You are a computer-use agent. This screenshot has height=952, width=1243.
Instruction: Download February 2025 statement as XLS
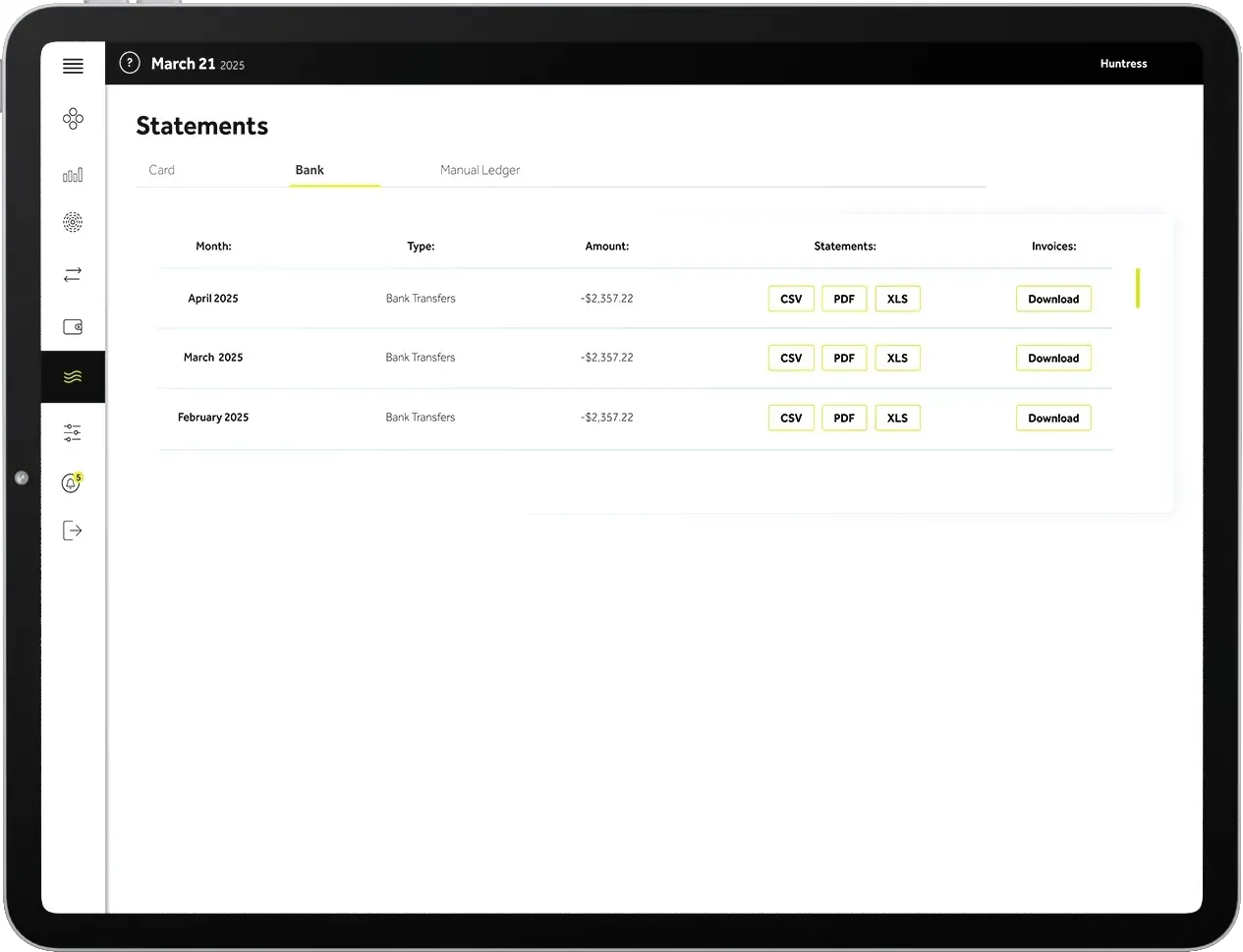coord(897,418)
